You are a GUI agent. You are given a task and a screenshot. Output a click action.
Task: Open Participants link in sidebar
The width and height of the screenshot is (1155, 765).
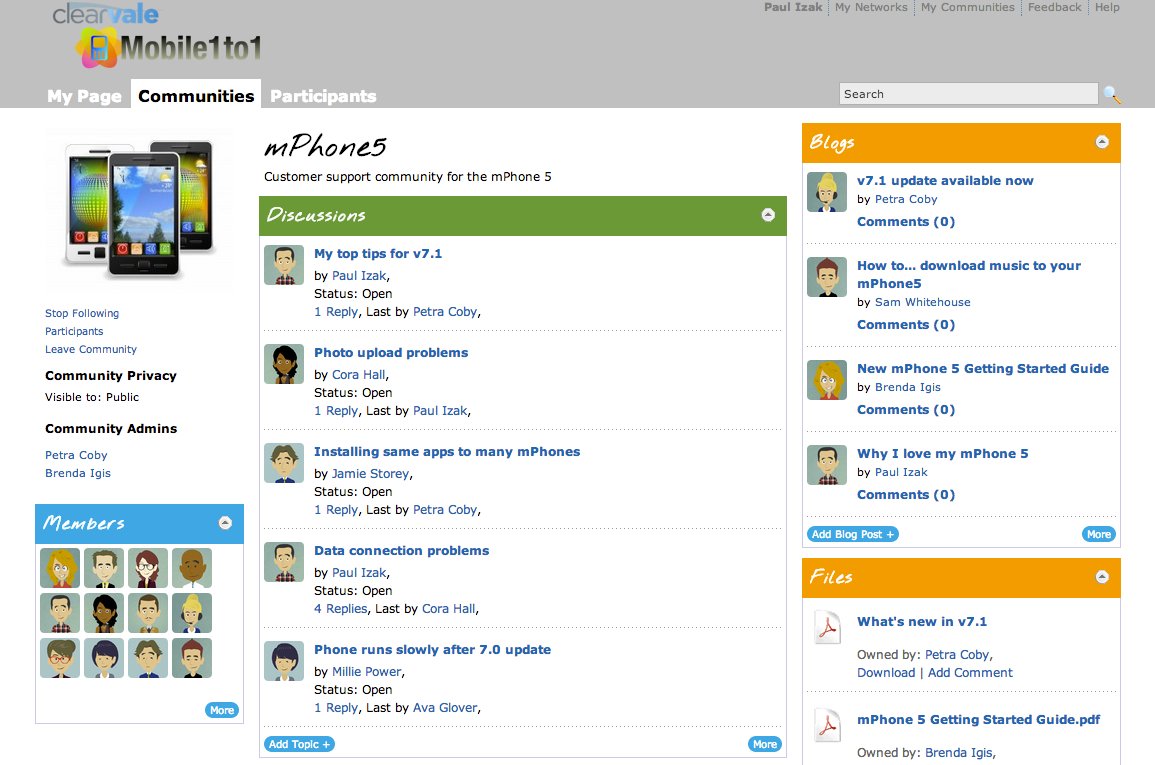[74, 331]
